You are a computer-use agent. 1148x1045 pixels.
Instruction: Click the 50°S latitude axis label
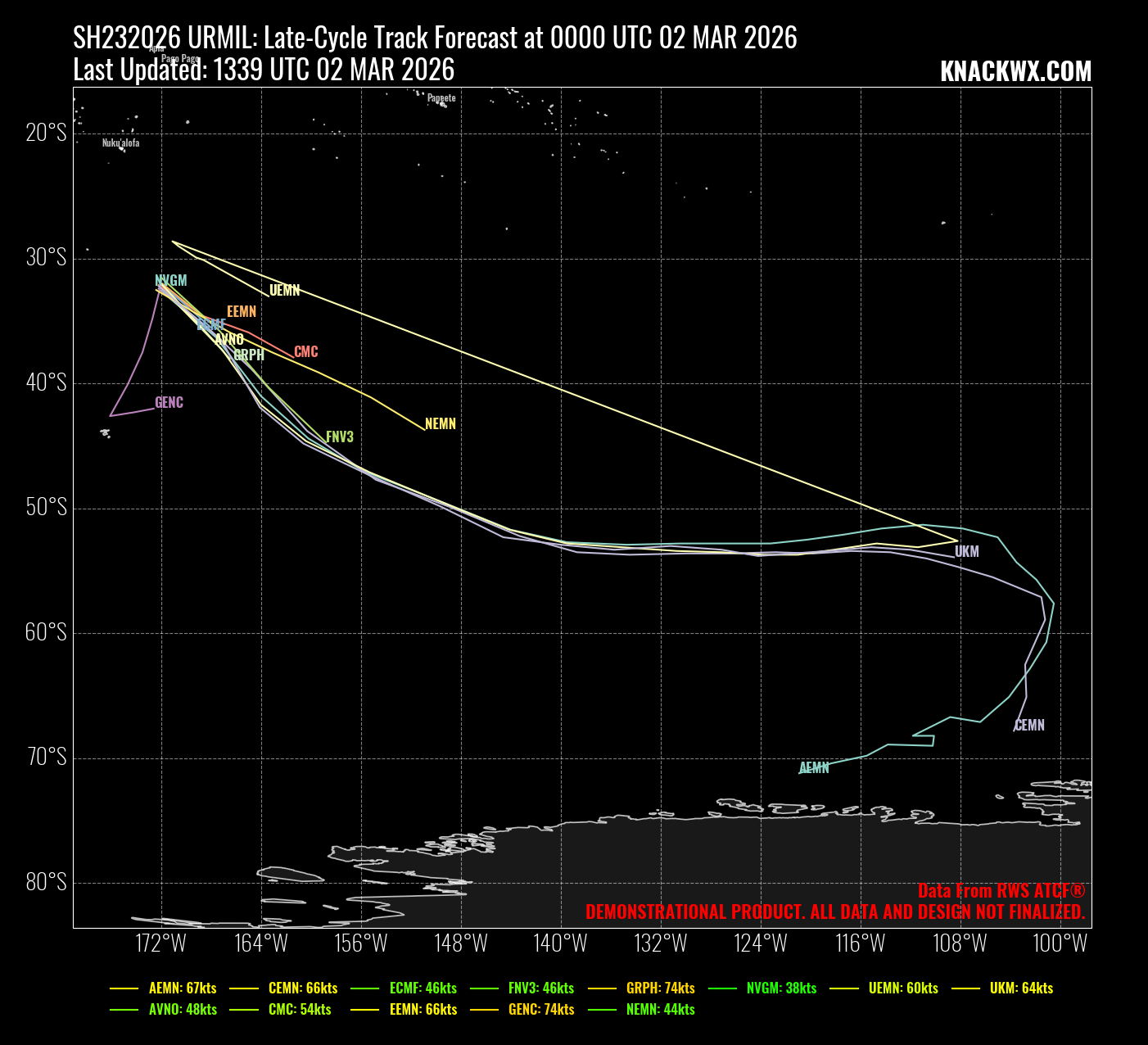click(47, 508)
